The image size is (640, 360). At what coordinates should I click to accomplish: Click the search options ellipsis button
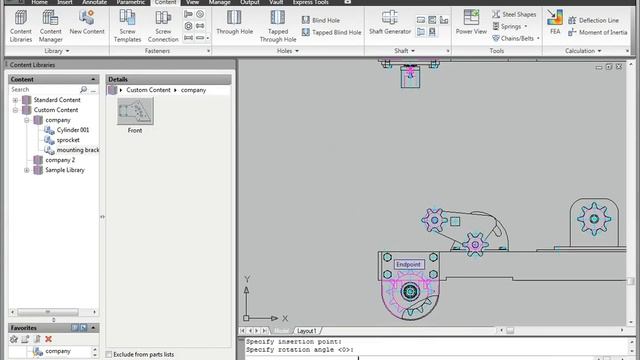(x=93, y=90)
